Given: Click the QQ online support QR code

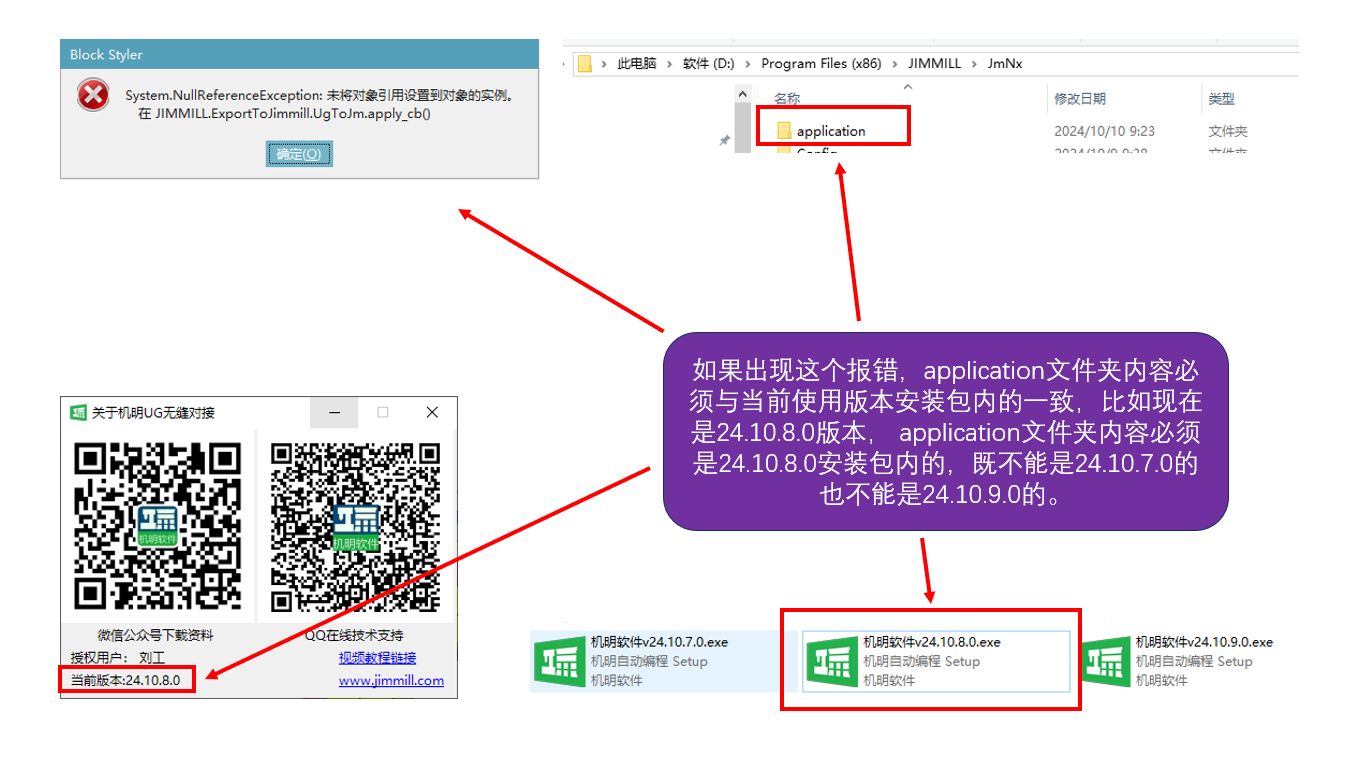Looking at the screenshot, I should click(x=356, y=527).
